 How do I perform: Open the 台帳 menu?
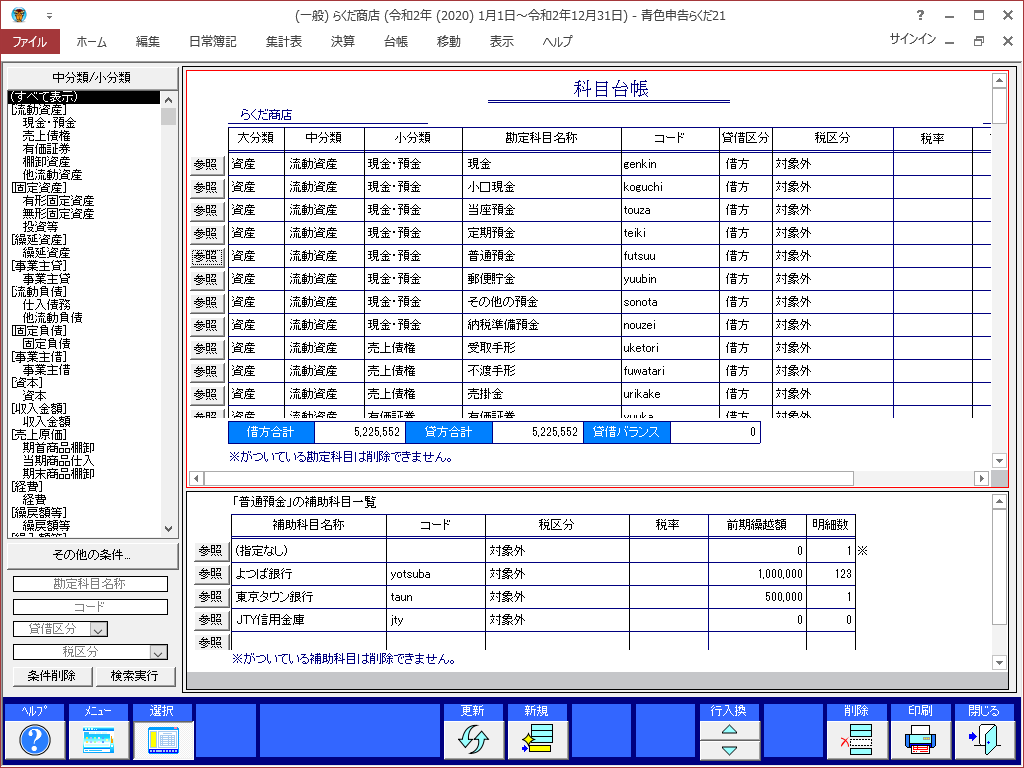[396, 41]
